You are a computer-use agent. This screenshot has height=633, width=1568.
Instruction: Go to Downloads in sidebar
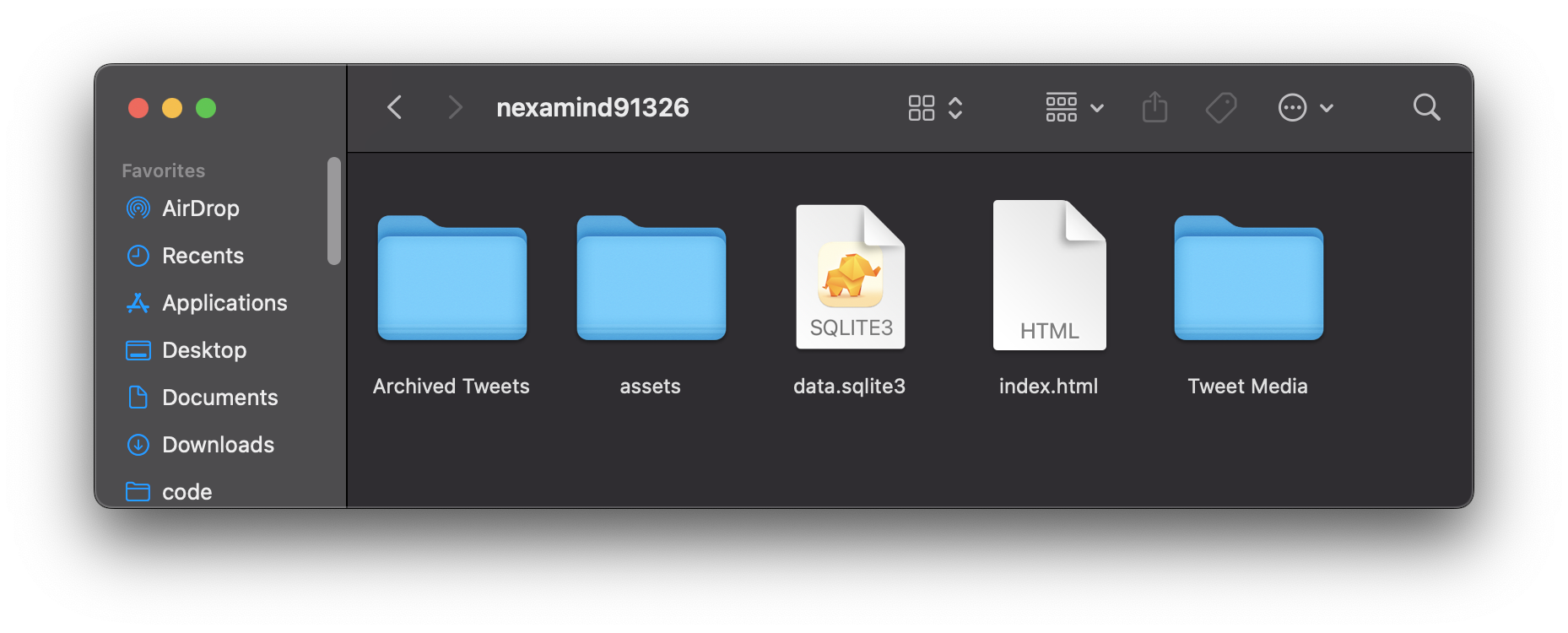pos(218,444)
